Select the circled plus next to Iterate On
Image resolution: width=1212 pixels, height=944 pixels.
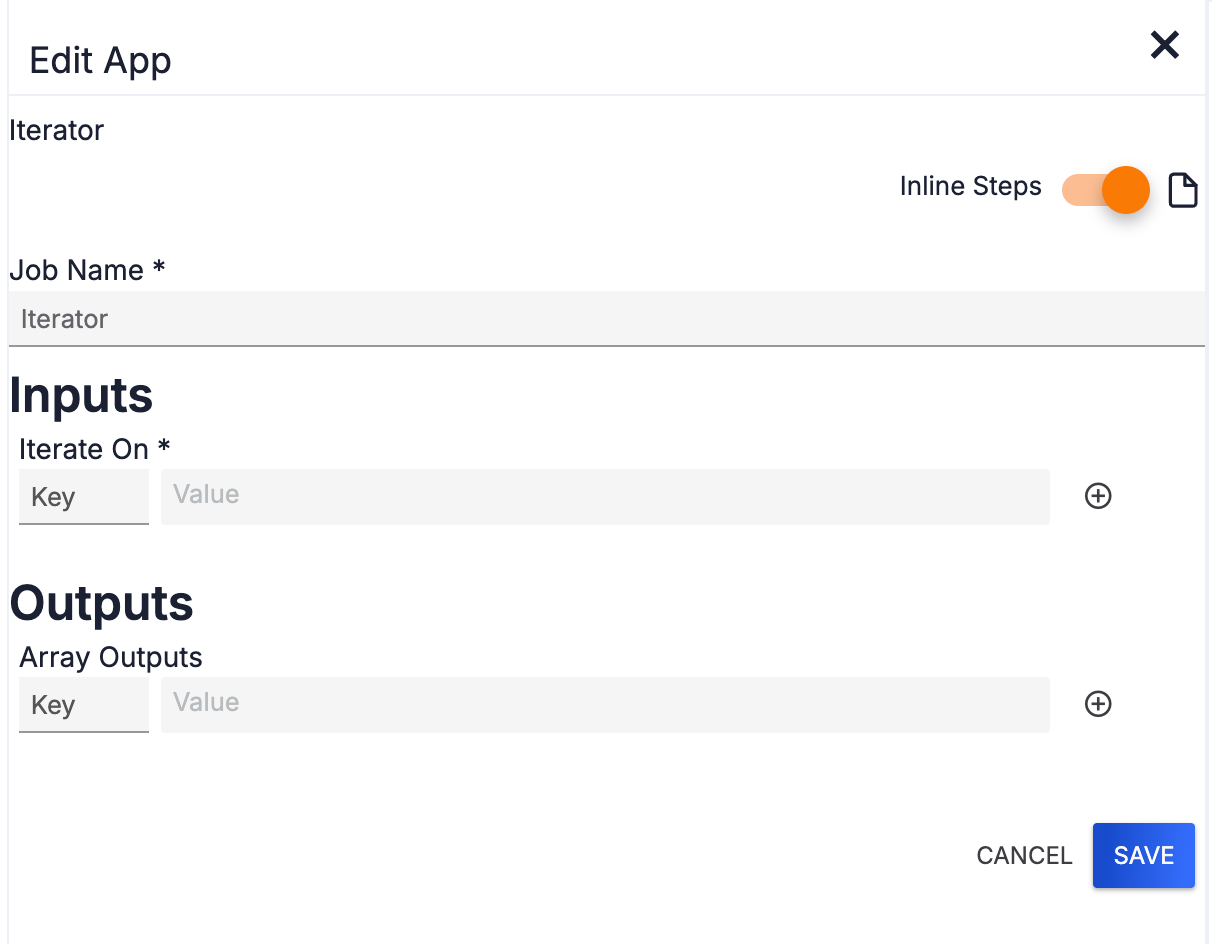click(x=1098, y=496)
